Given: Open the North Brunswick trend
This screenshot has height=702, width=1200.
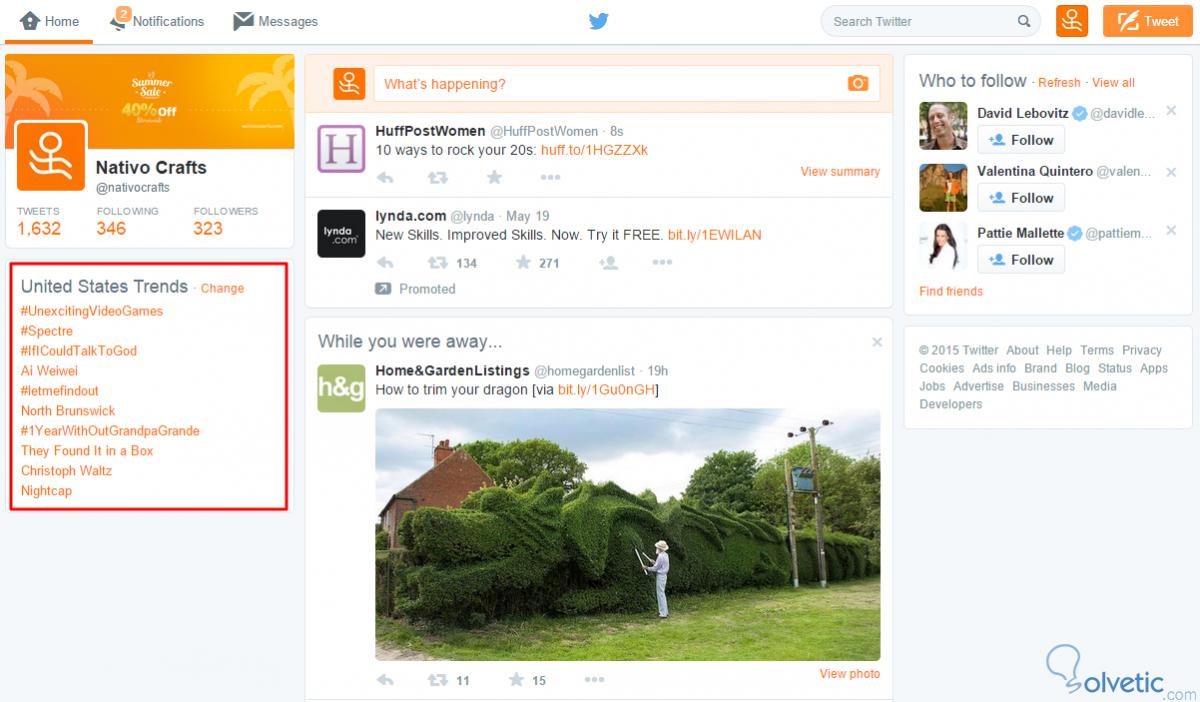Looking at the screenshot, I should coord(68,411).
